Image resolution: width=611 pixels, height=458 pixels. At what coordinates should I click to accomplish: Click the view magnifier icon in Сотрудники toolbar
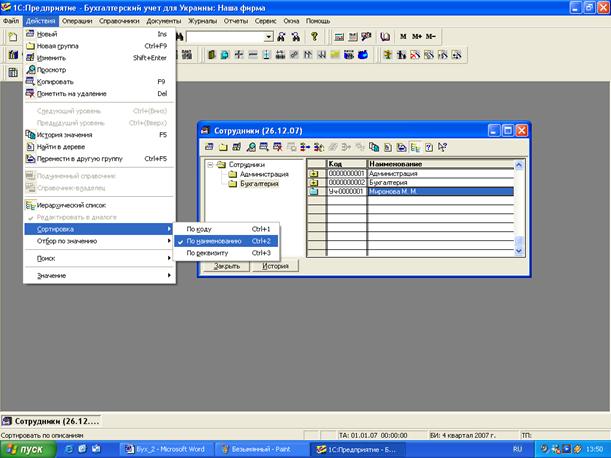251,147
